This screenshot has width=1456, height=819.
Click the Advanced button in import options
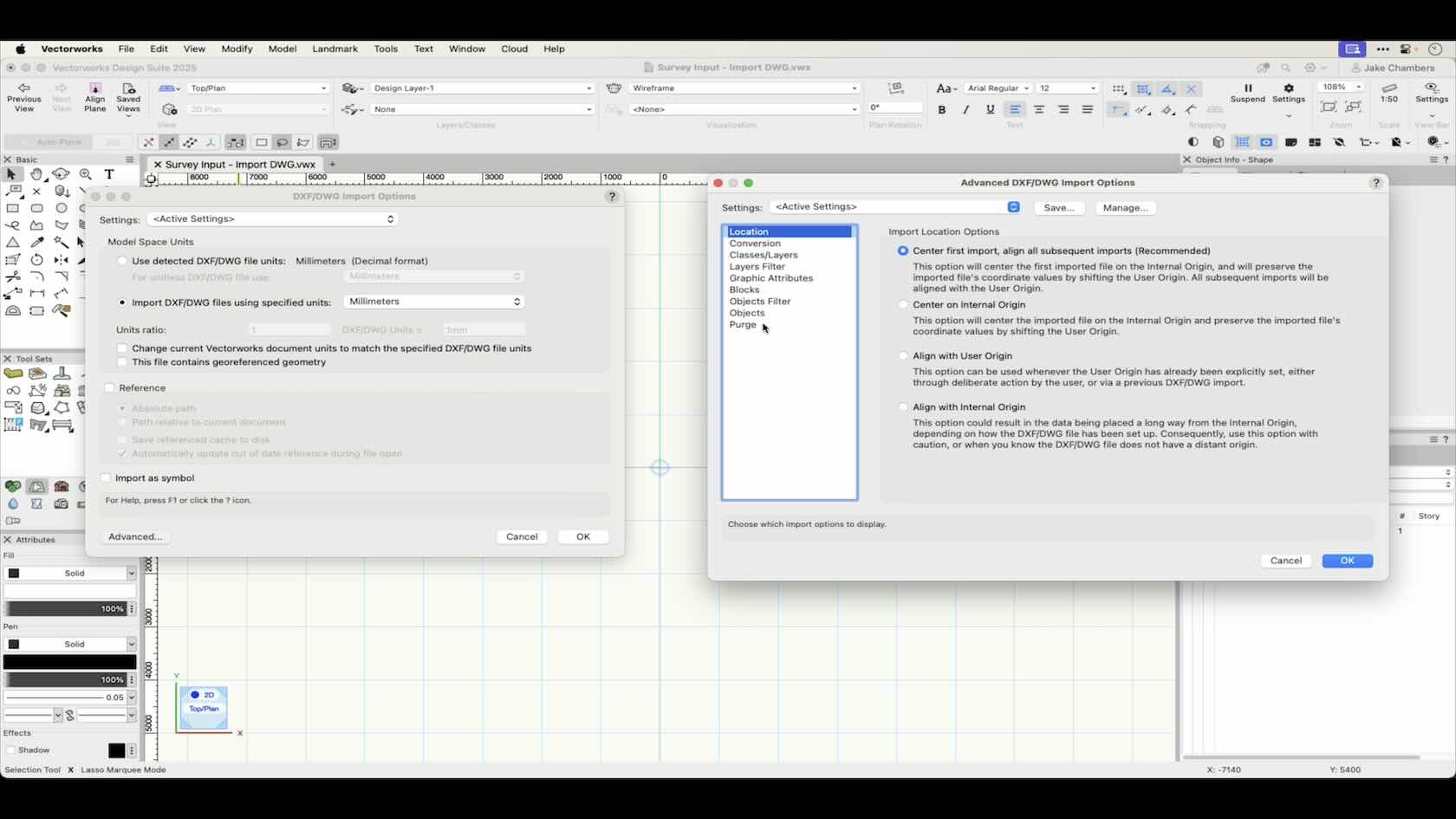pyautogui.click(x=135, y=536)
